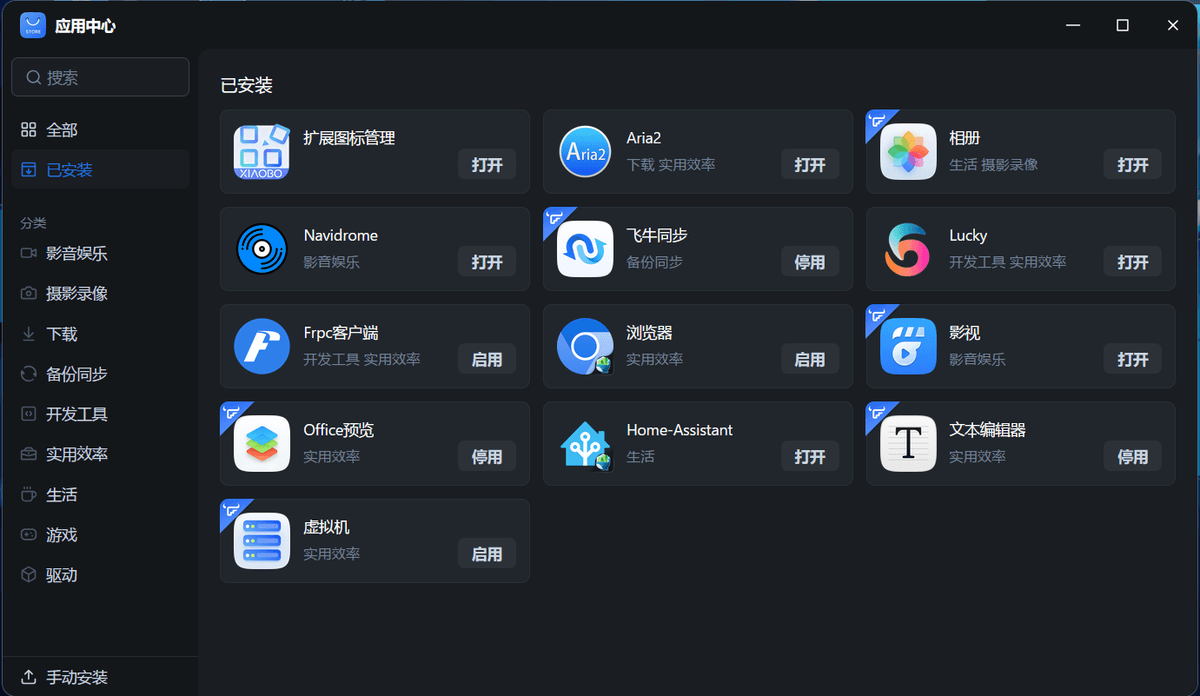1200x696 pixels.
Task: Click the 扩展图标管理 app icon
Action: click(262, 152)
